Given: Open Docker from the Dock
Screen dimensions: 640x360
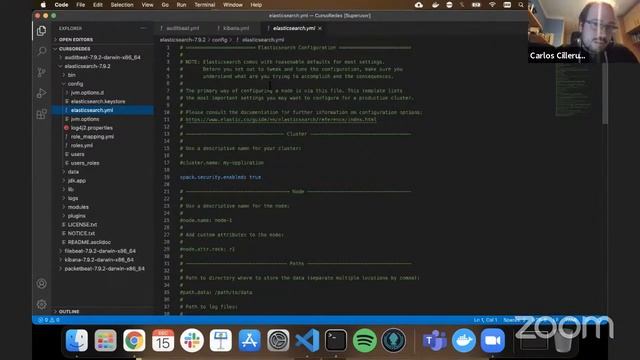Looking at the screenshot, I should click(464, 340).
